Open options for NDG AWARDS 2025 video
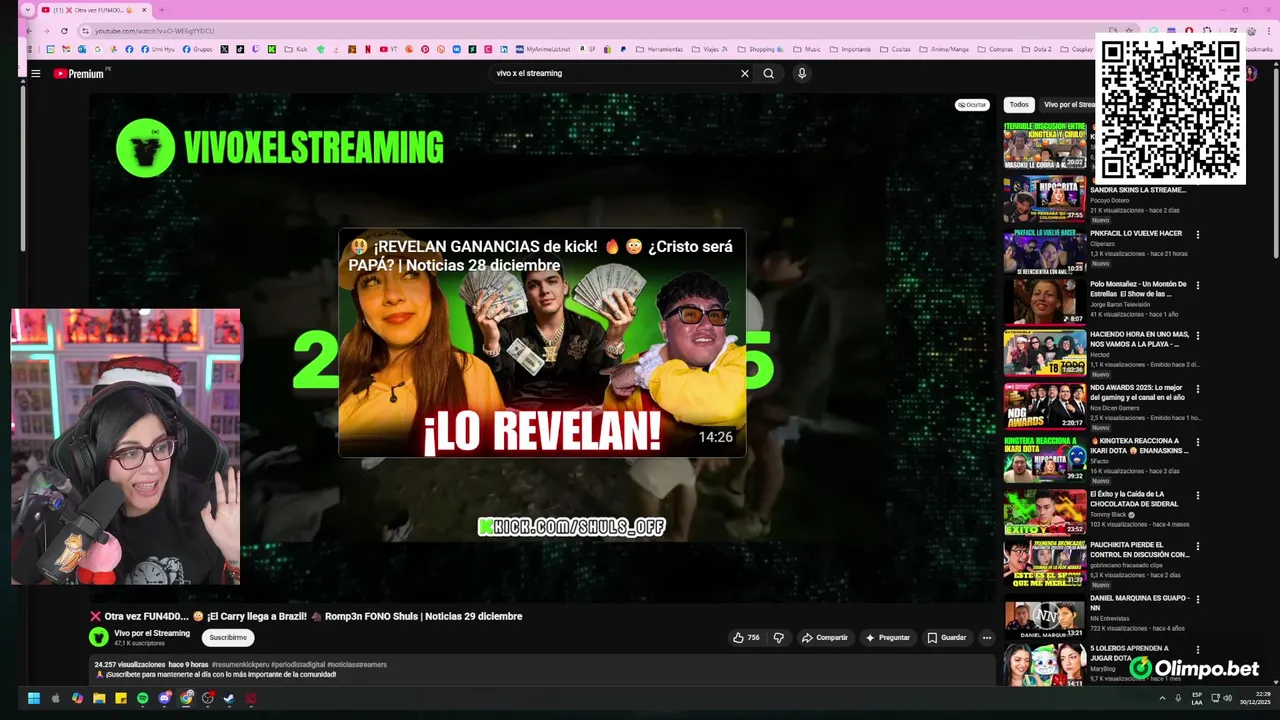This screenshot has width=1280, height=720. point(1198,389)
